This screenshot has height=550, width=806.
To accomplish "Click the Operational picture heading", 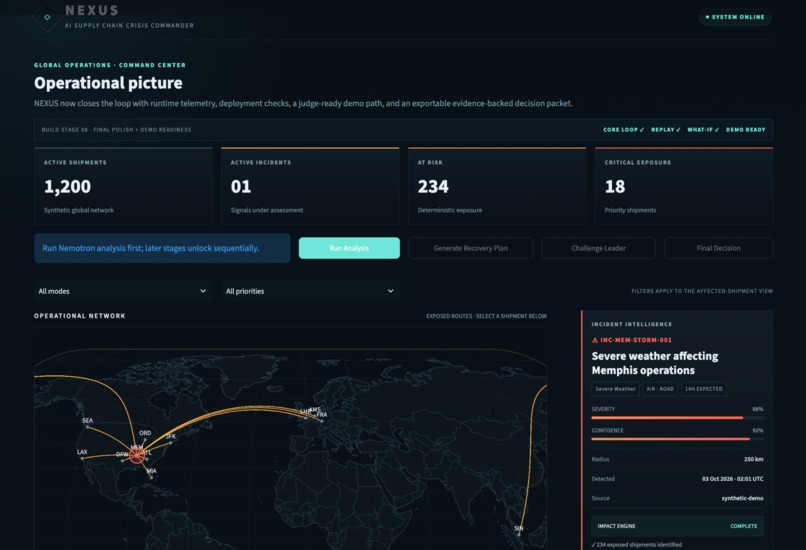I will pyautogui.click(x=108, y=83).
